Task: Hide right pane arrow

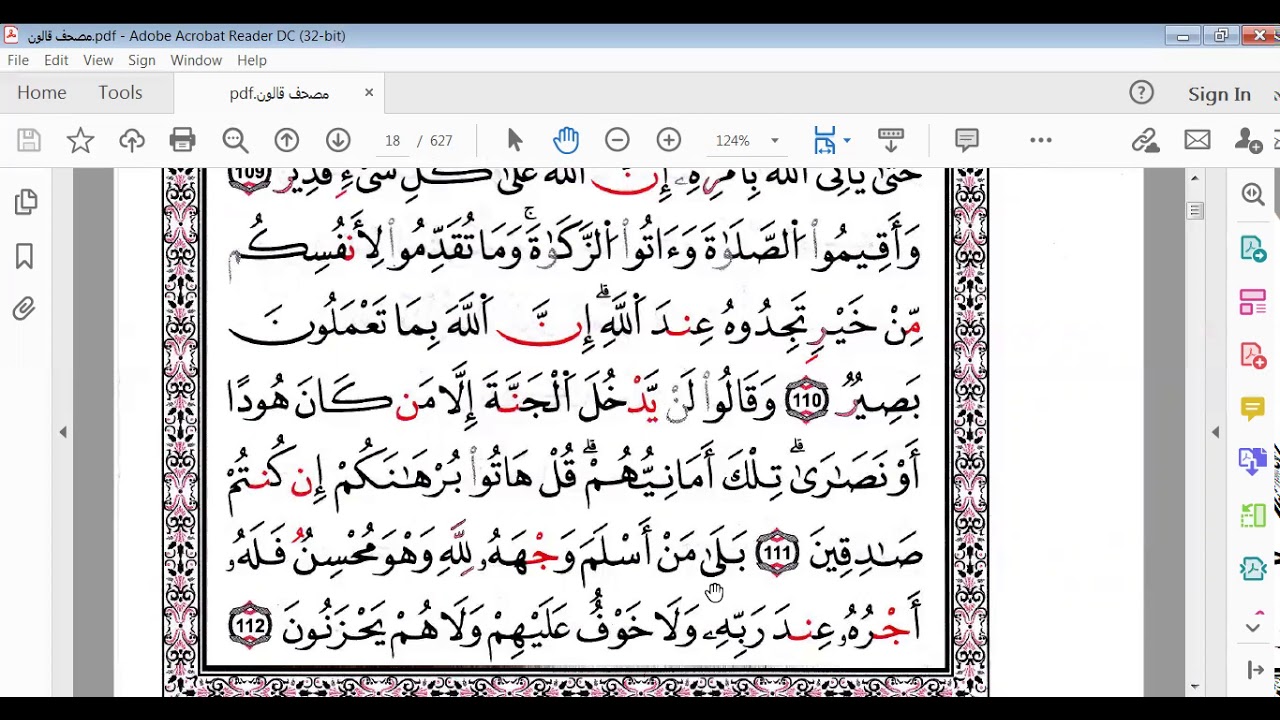Action: (x=1216, y=432)
